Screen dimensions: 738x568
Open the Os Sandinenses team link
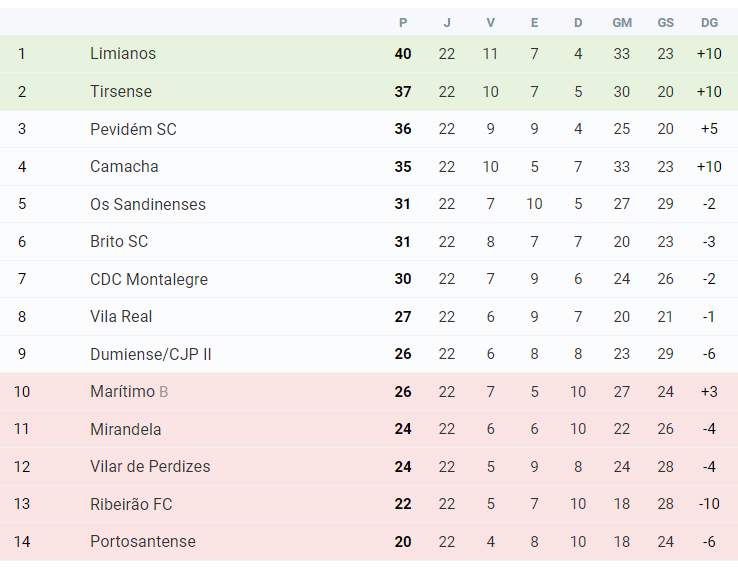click(148, 204)
